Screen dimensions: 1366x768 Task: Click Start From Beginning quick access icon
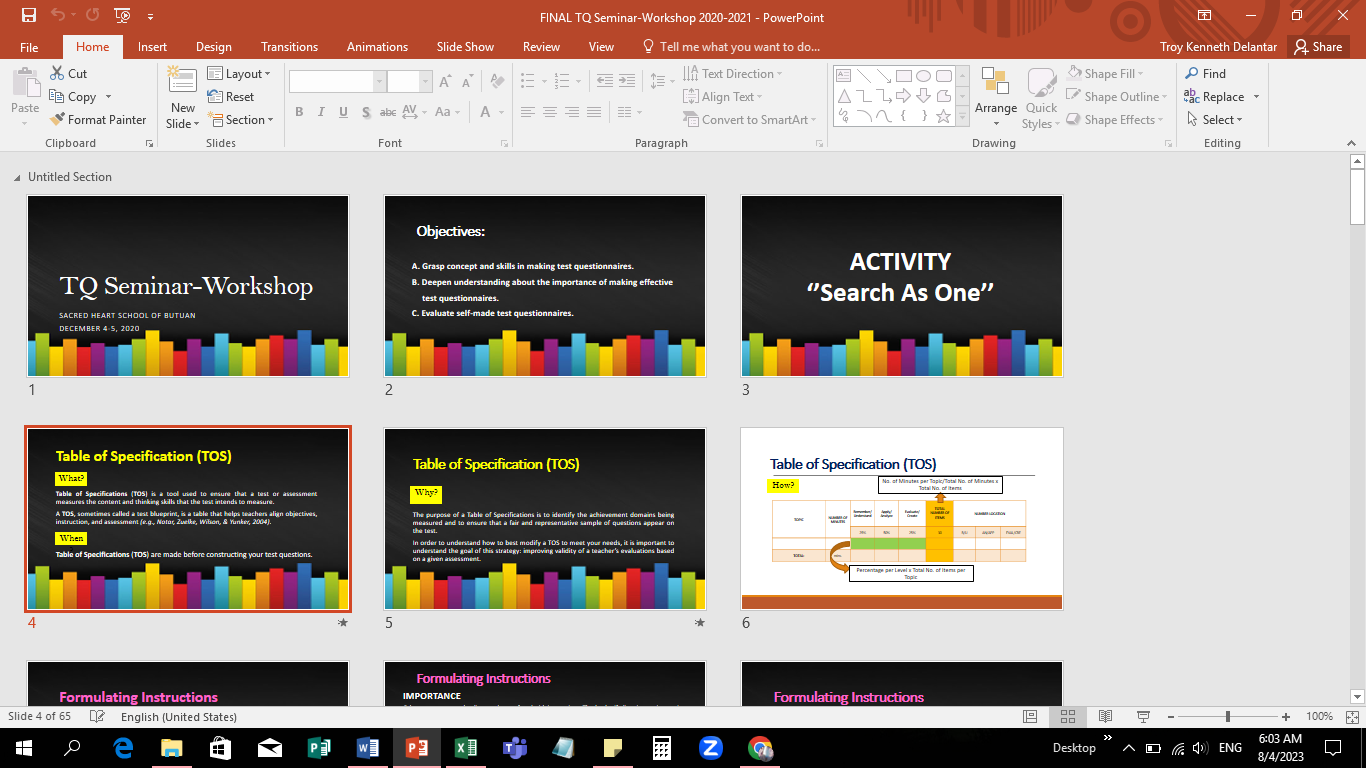pos(122,16)
